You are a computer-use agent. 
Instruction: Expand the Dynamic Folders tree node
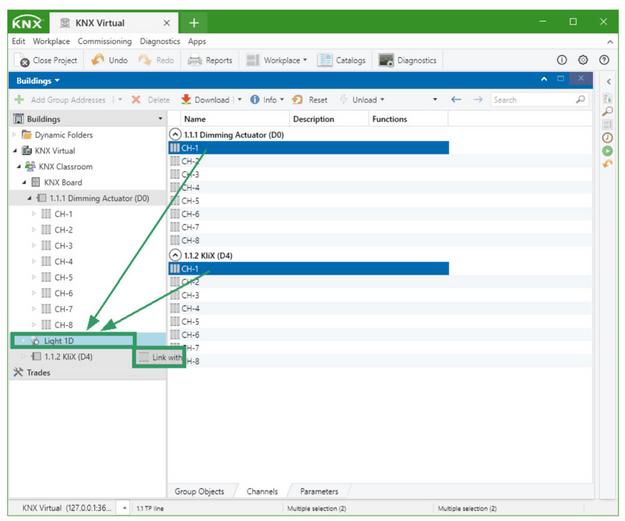(15, 134)
